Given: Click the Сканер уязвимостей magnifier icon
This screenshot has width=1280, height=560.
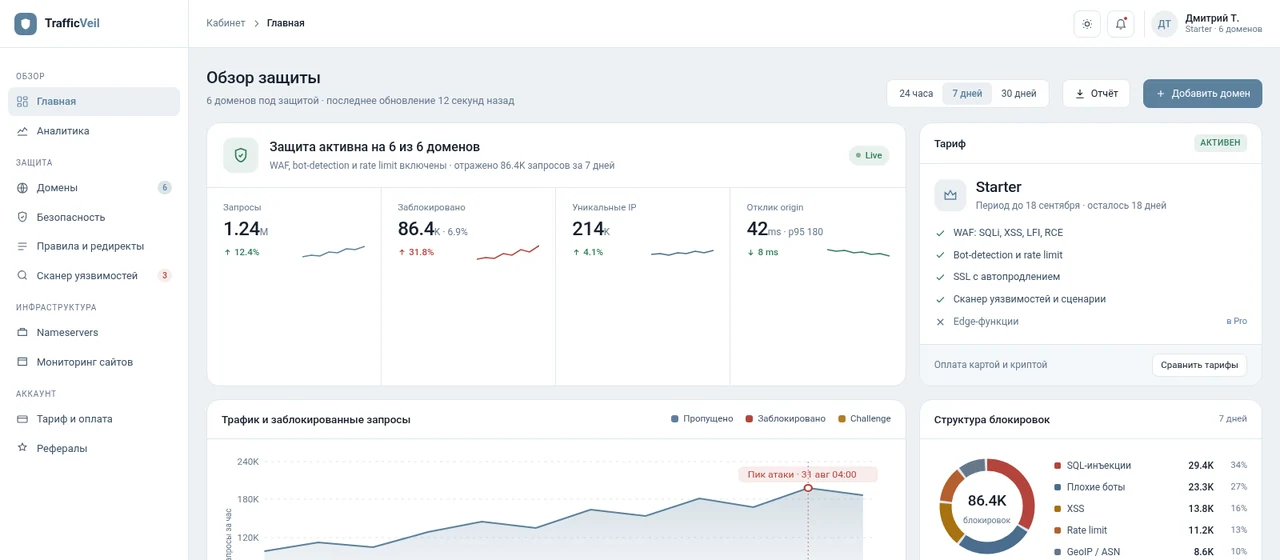Looking at the screenshot, I should [22, 275].
